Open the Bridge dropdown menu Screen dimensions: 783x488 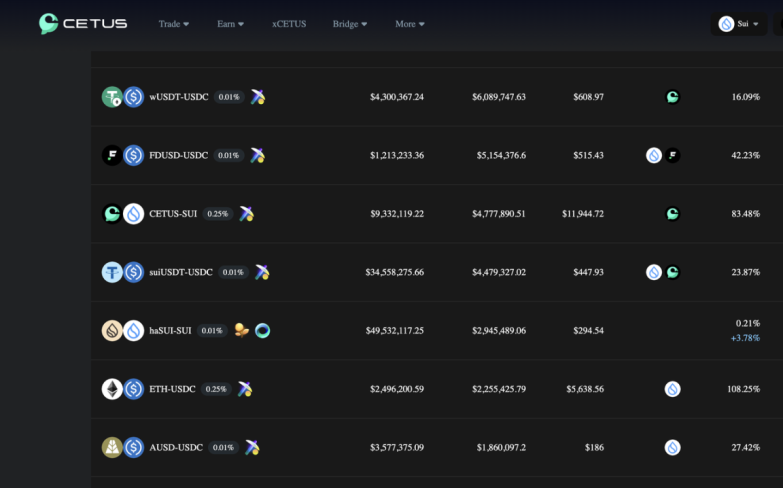(350, 24)
